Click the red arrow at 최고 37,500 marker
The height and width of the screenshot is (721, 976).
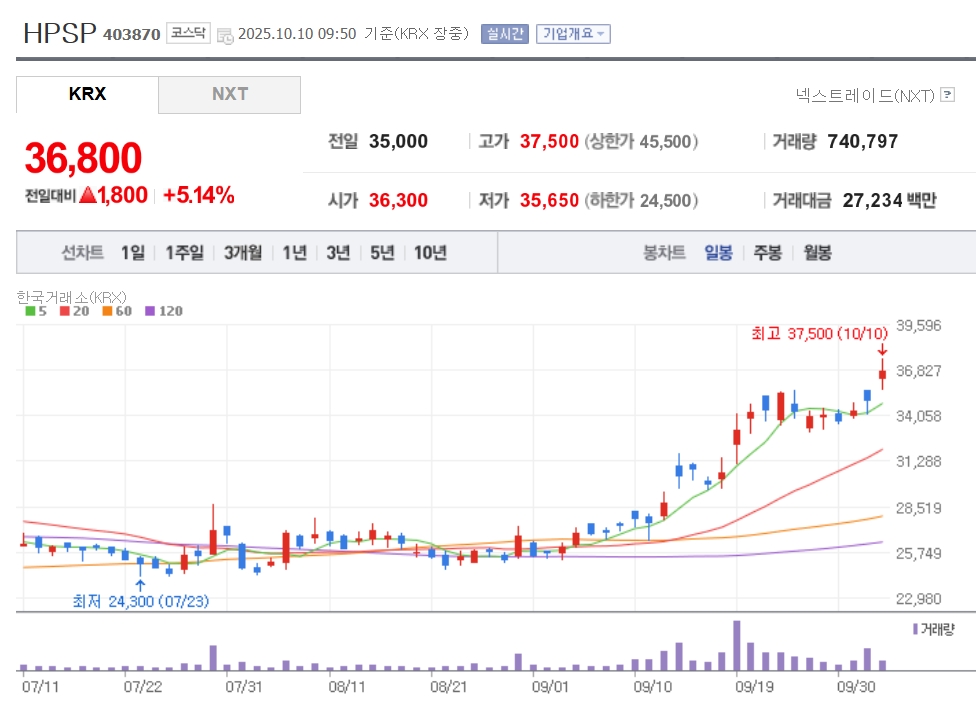coord(882,349)
